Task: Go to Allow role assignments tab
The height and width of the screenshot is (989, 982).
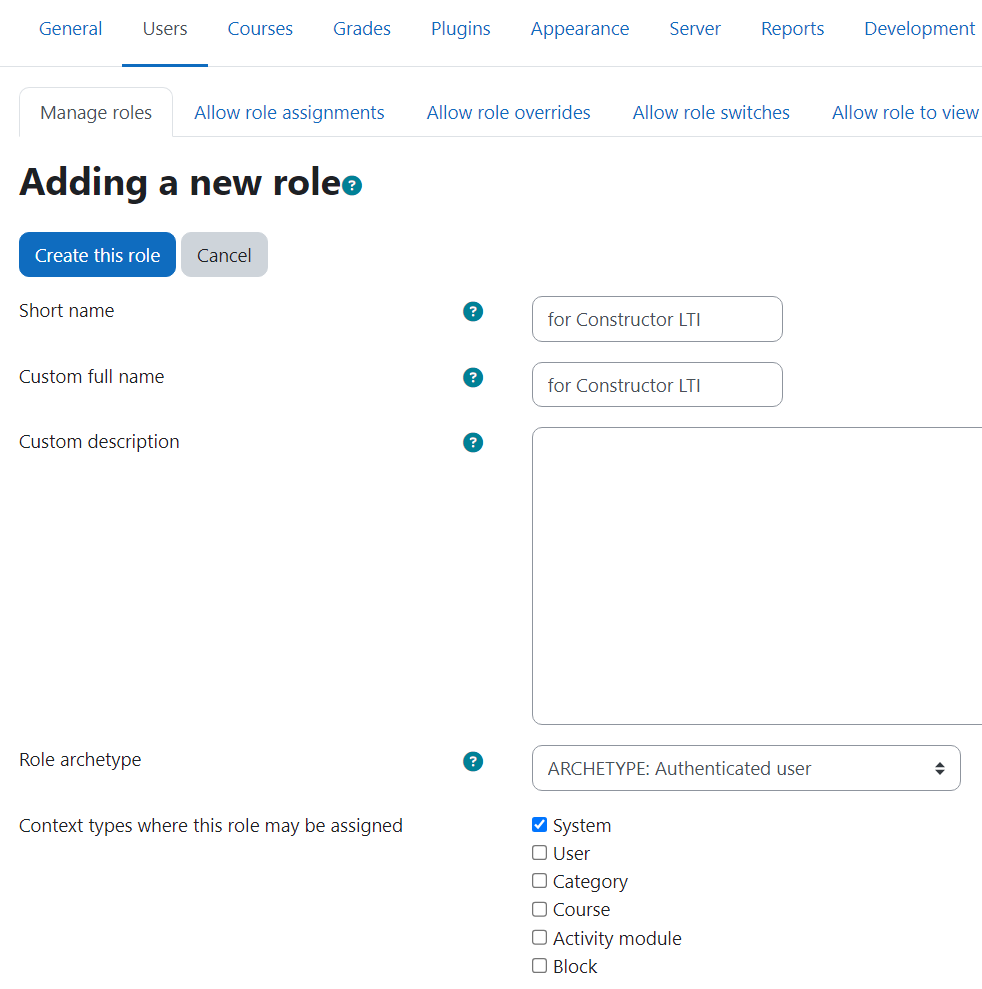Action: click(x=289, y=113)
